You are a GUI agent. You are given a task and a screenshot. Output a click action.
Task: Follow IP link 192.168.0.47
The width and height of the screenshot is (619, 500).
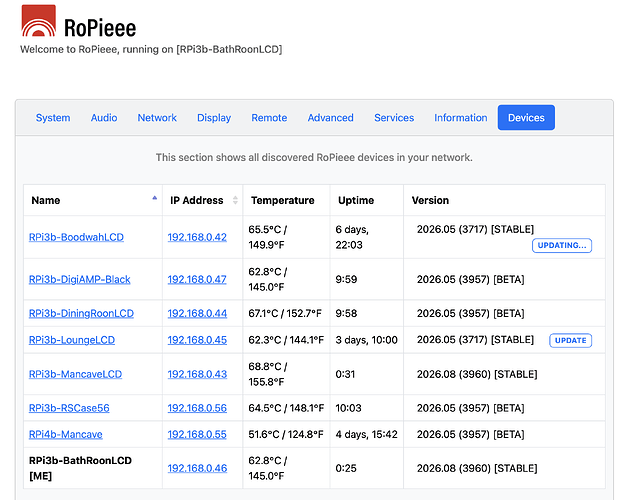197,279
